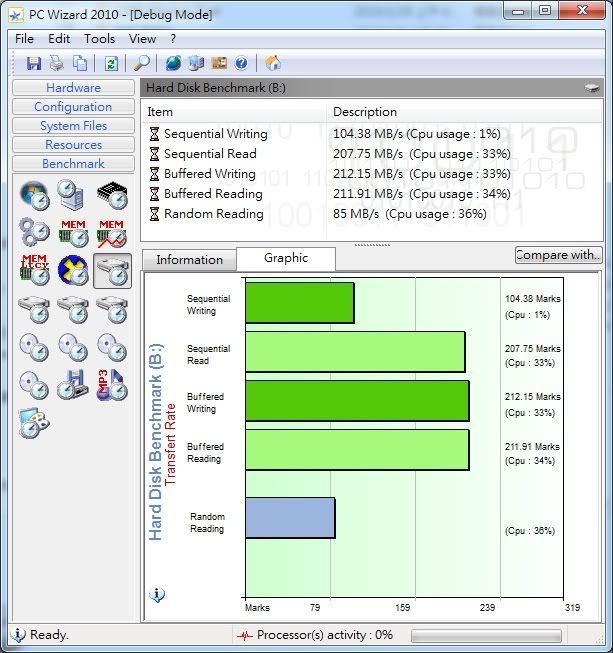
Task: Open the System Files category
Action: point(74,126)
